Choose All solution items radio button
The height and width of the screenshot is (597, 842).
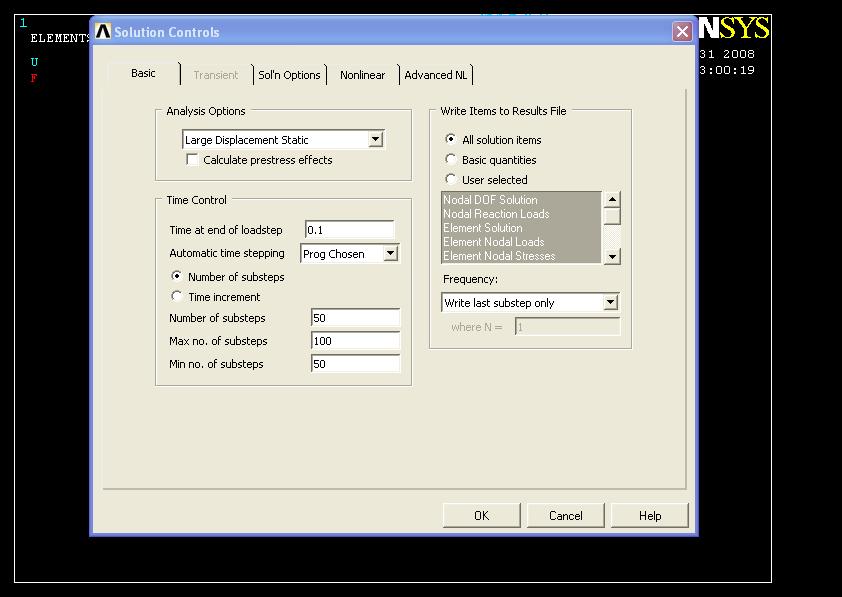(x=451, y=140)
